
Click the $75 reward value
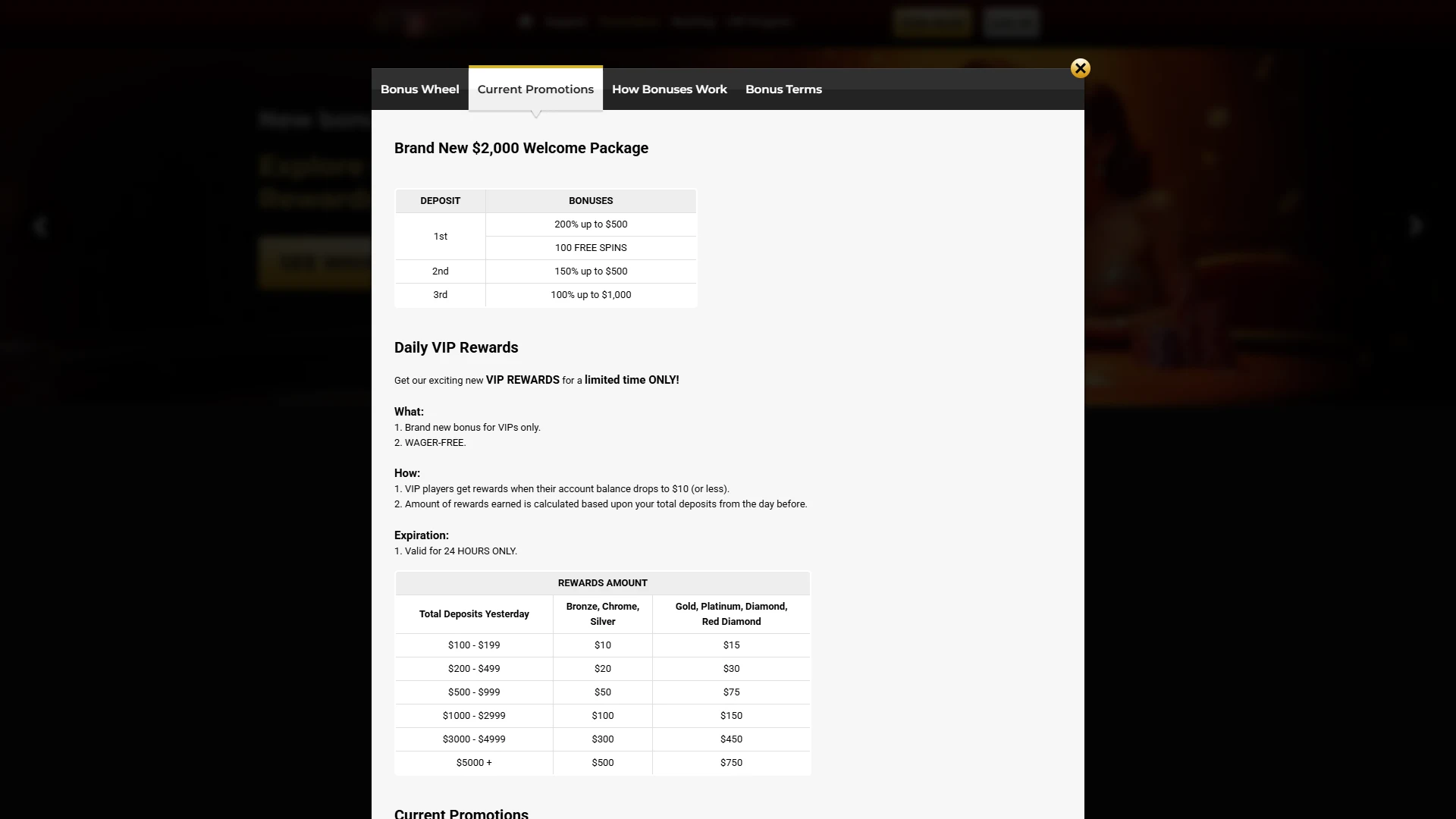pyautogui.click(x=731, y=692)
